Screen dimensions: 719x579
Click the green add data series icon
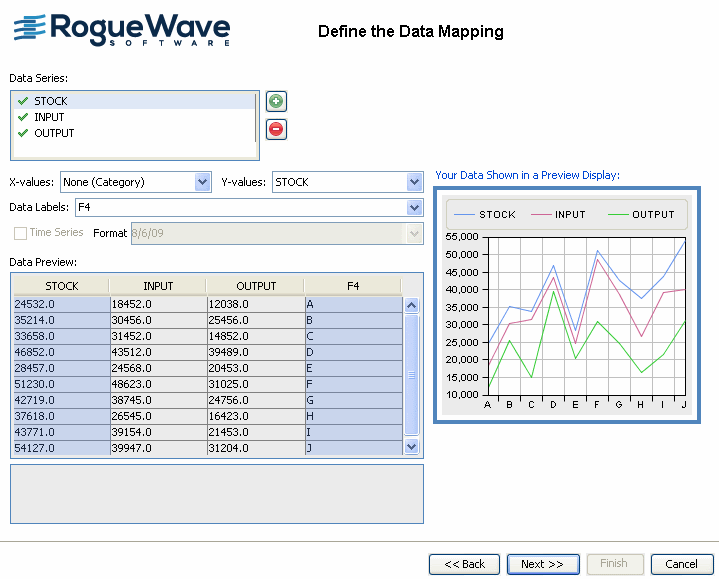pyautogui.click(x=276, y=101)
